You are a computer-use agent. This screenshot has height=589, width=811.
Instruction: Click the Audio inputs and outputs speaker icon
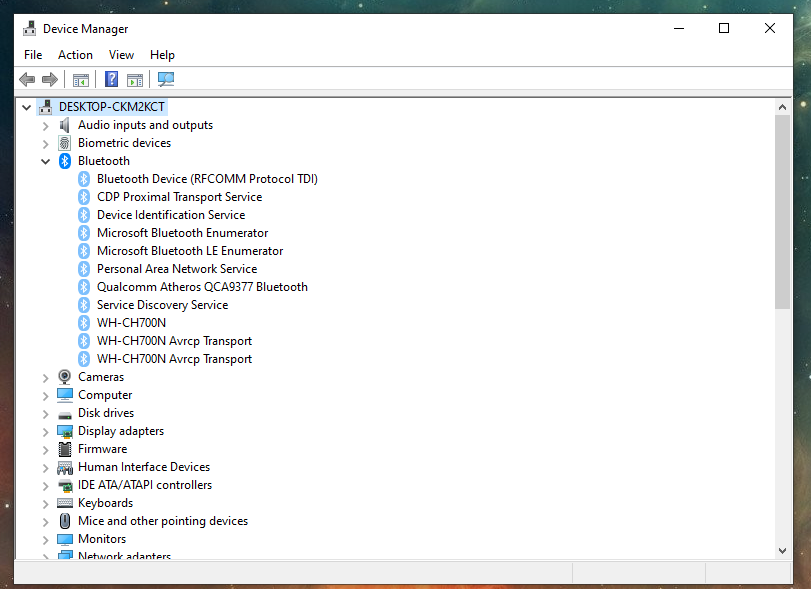tap(64, 125)
